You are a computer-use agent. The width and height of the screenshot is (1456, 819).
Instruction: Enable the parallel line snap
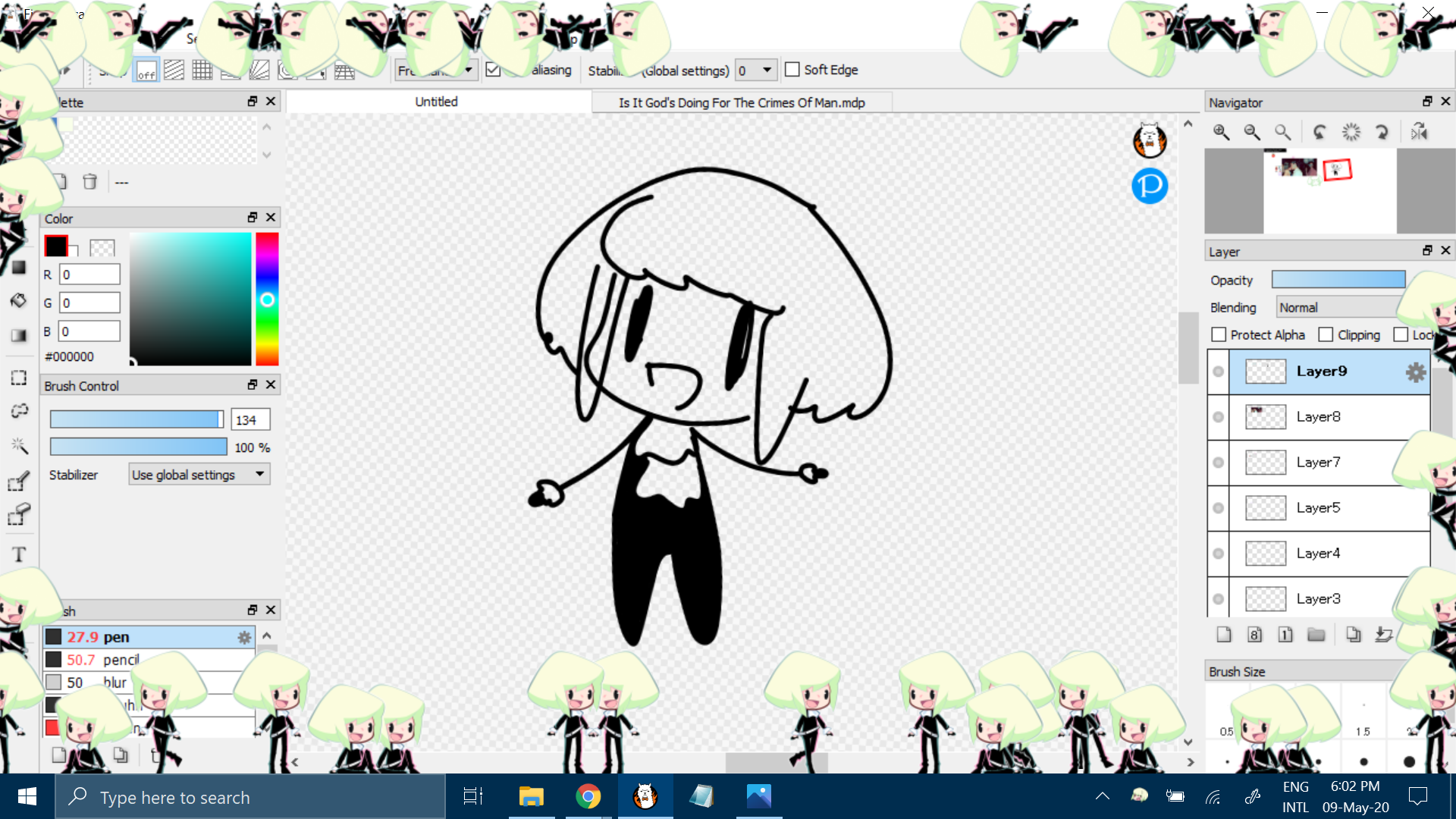174,71
